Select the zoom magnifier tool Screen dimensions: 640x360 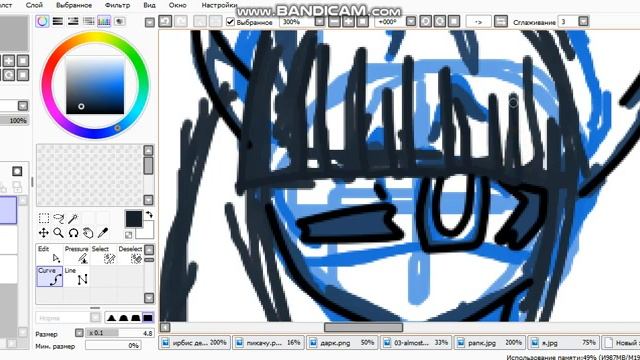coord(59,233)
